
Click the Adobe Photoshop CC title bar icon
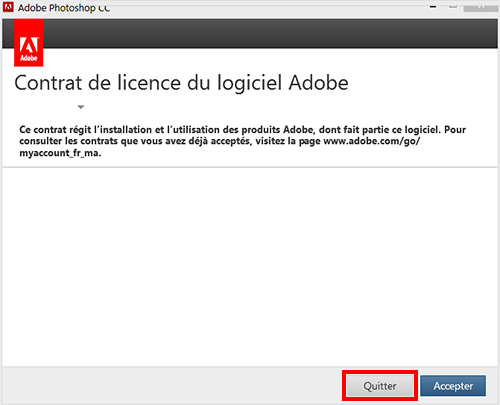(8, 7)
